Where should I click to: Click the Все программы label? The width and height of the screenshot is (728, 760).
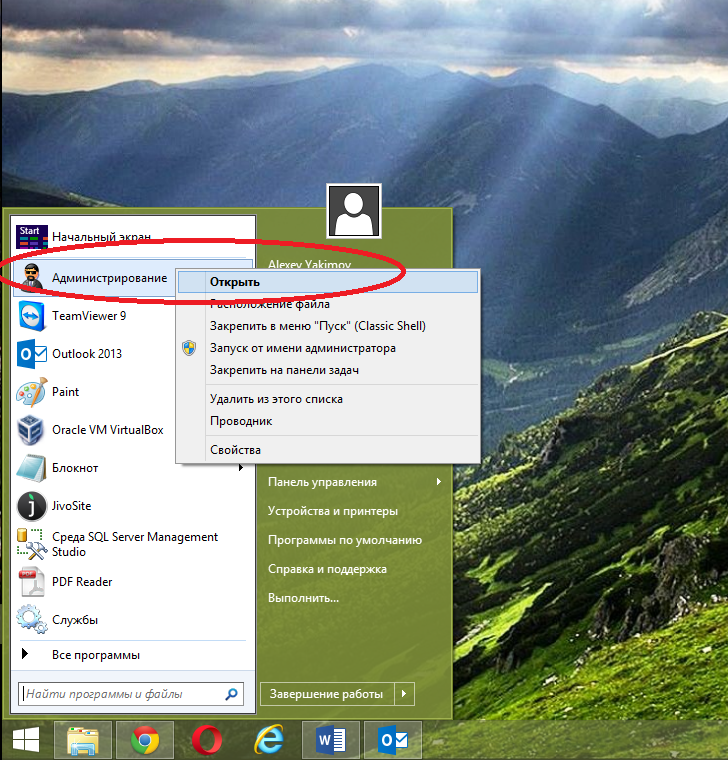96,655
